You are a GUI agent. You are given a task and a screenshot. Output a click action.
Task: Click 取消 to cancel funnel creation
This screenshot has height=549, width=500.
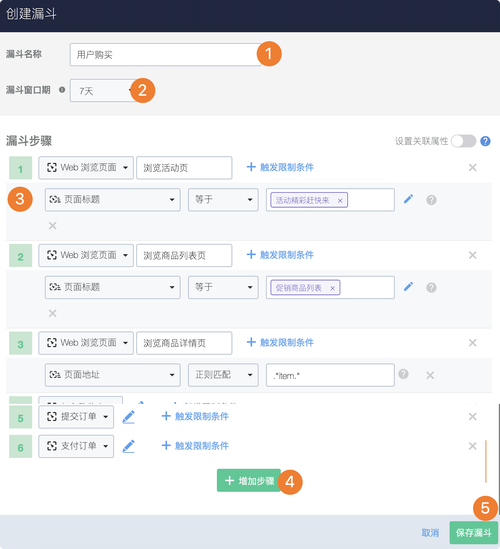[x=430, y=533]
